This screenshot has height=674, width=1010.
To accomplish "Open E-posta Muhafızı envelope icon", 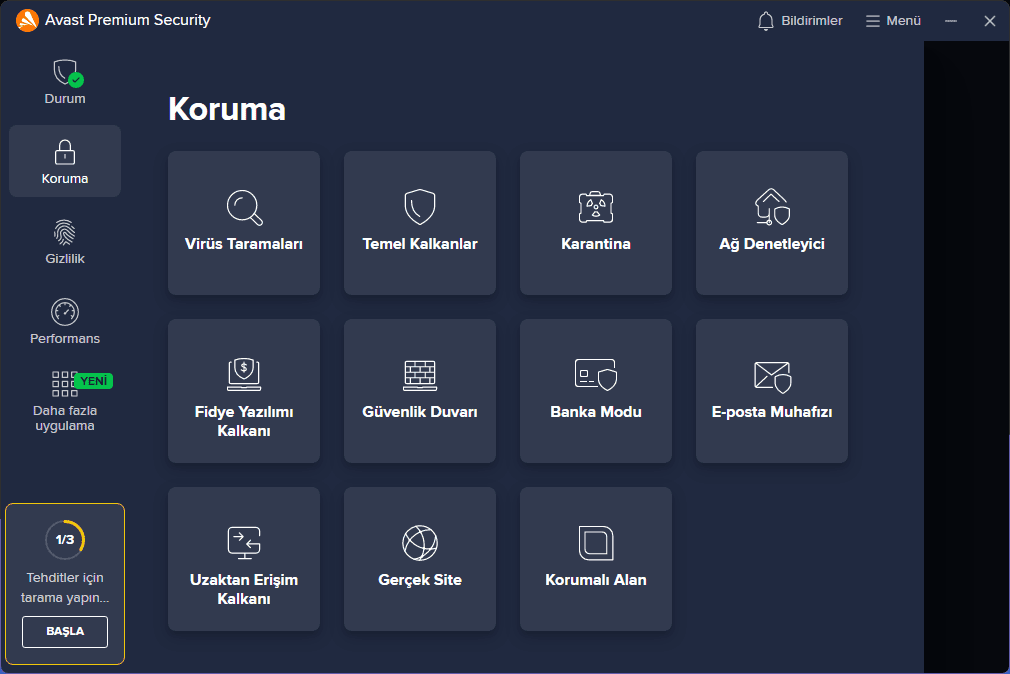I will pyautogui.click(x=772, y=376).
